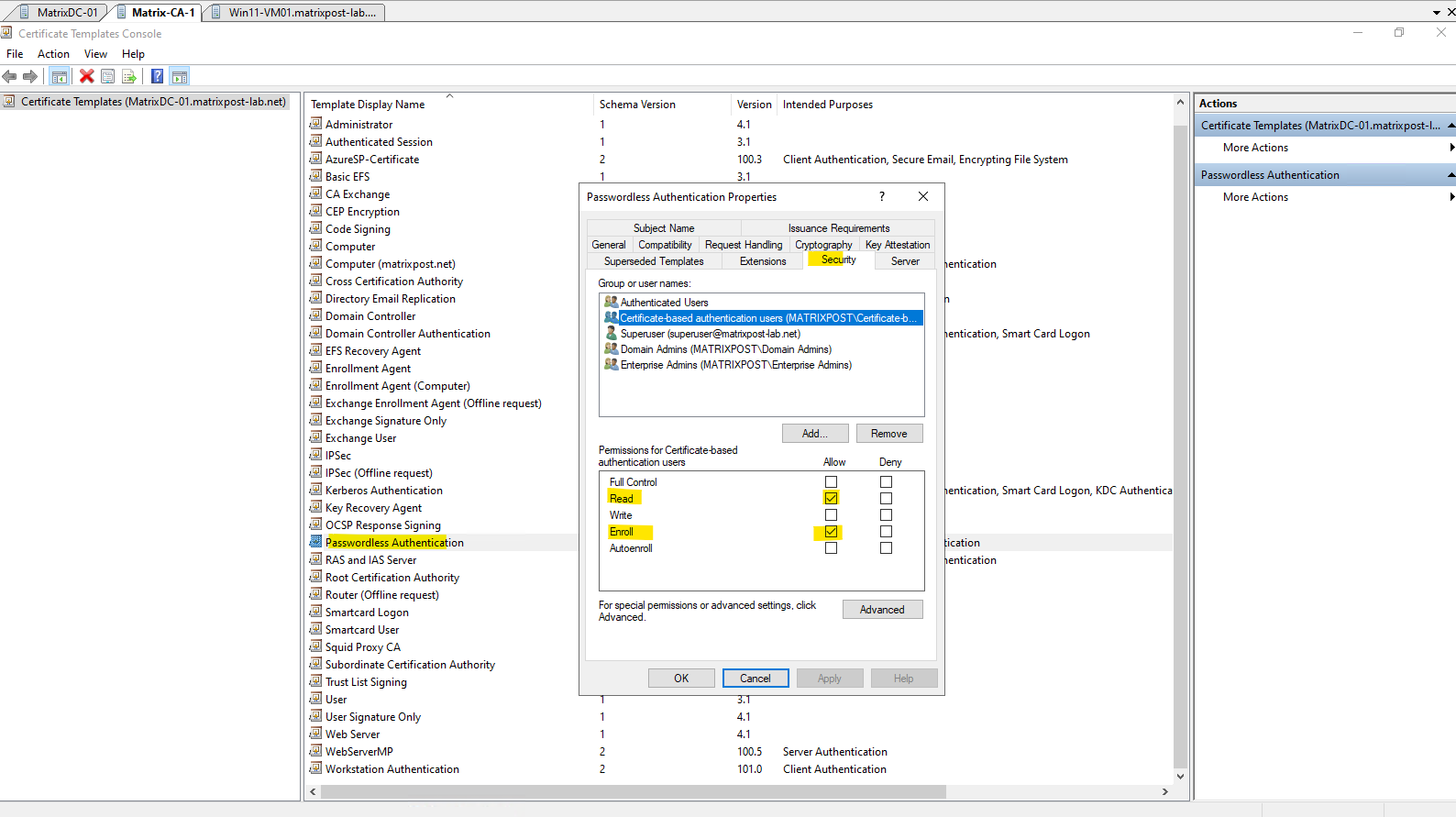The image size is (1456, 817).
Task: Click the Administrator template icon
Action: point(315,124)
